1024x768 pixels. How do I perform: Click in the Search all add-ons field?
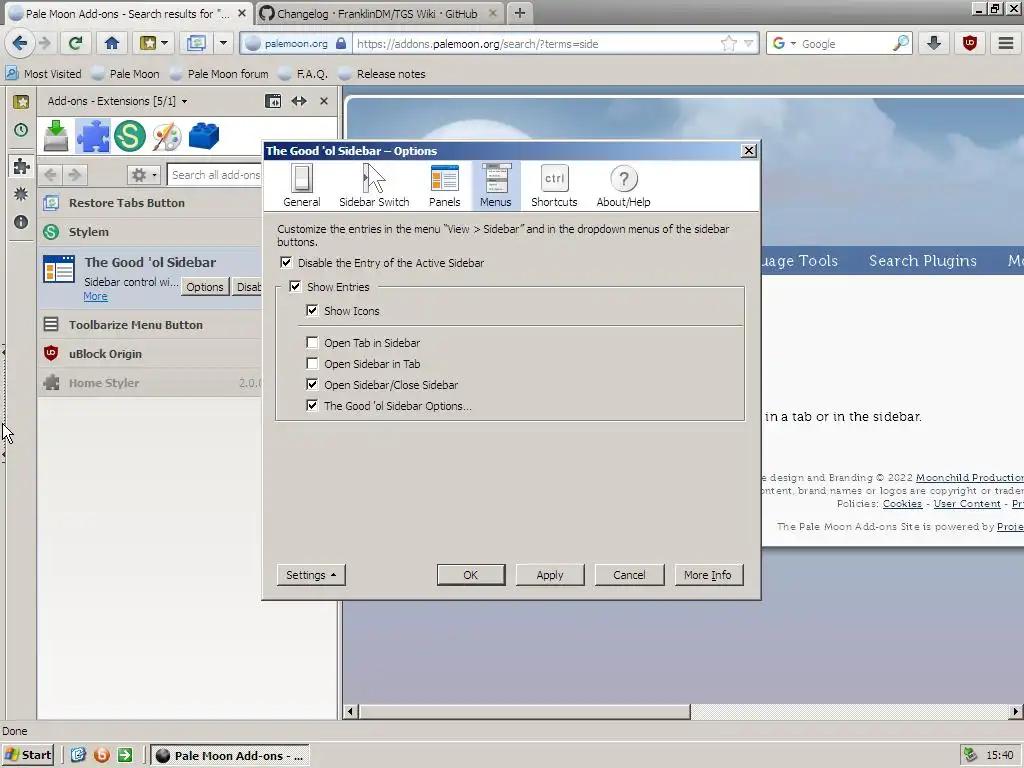click(214, 175)
